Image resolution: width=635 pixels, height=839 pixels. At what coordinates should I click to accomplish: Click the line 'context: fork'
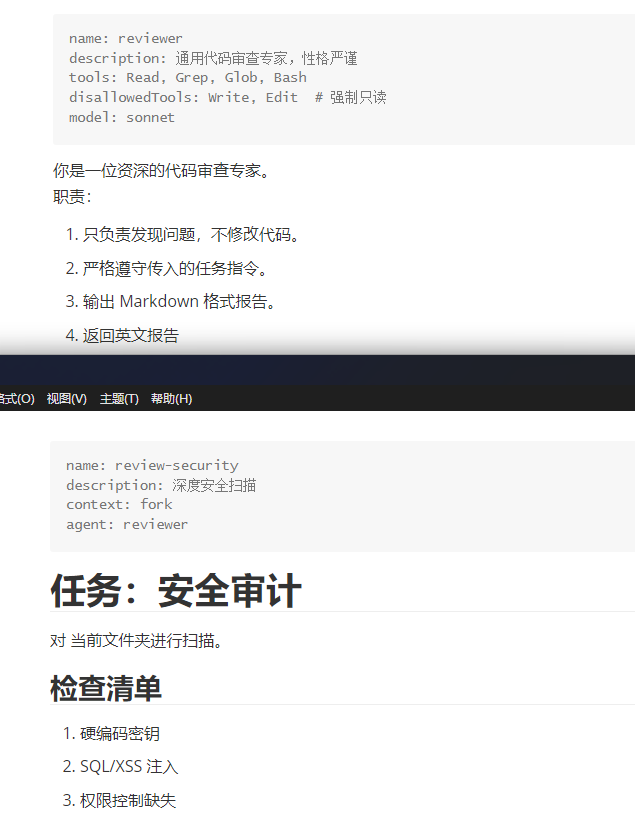[x=119, y=505]
